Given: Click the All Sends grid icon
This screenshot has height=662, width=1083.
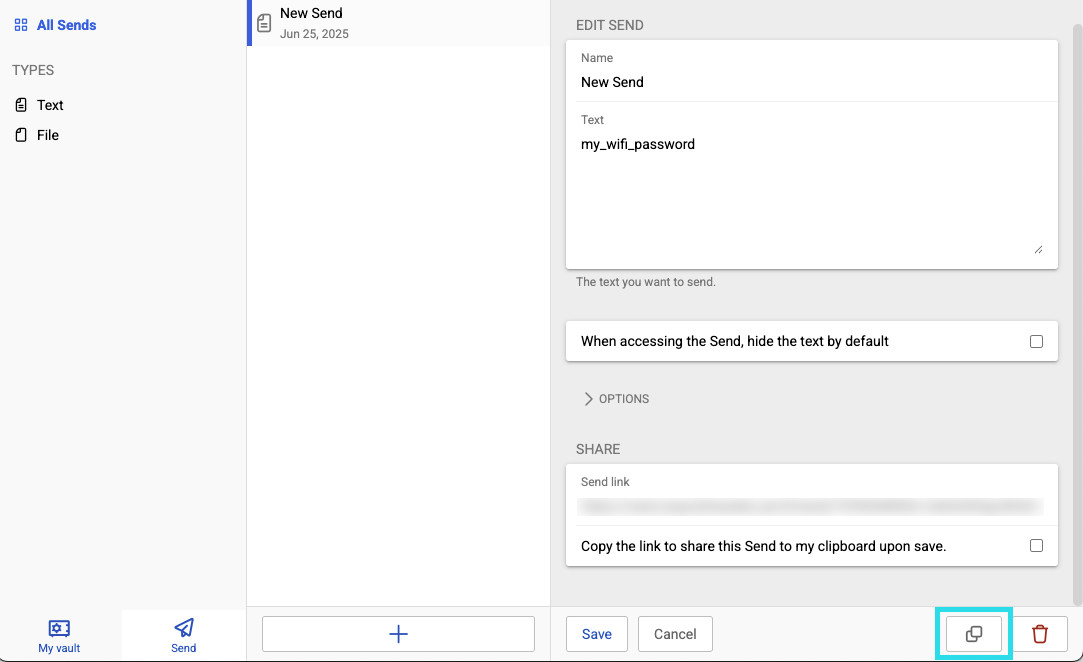Looking at the screenshot, I should 21,25.
